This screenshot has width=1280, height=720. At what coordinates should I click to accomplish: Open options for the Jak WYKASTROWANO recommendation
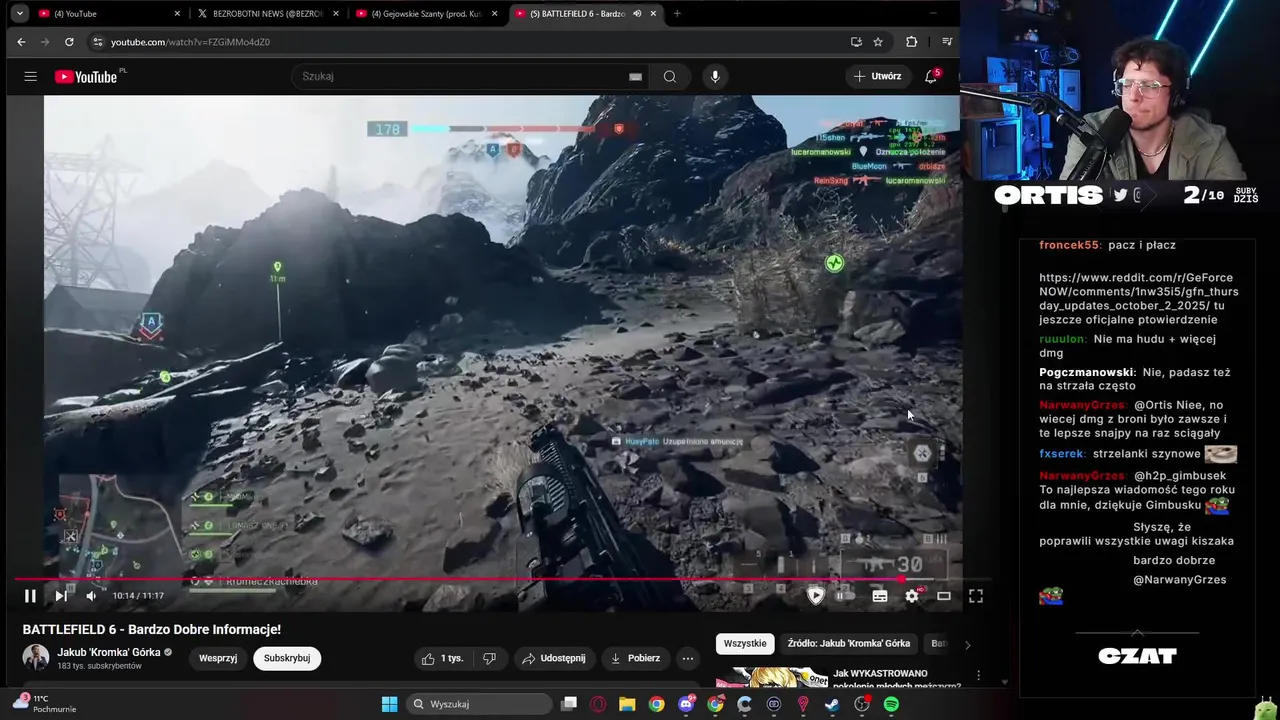(978, 676)
